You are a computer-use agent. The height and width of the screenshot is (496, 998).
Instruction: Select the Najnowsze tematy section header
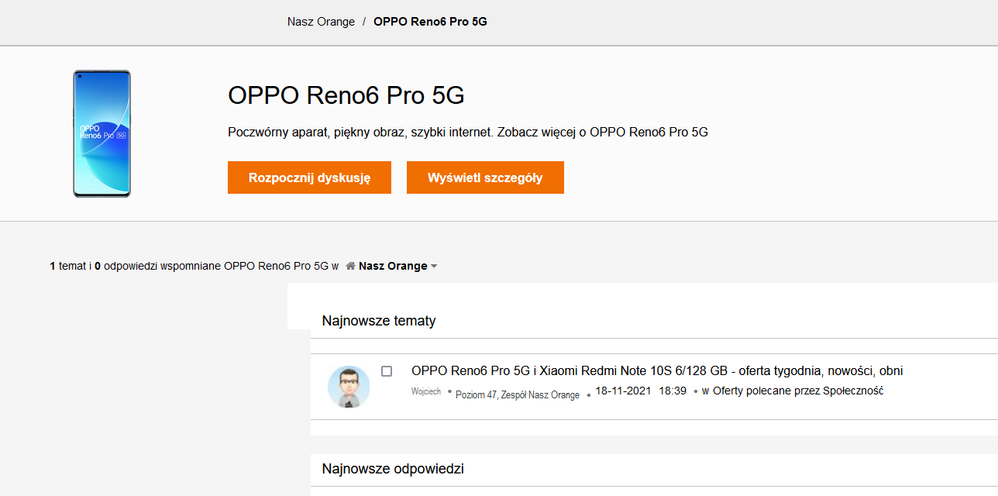tap(379, 321)
